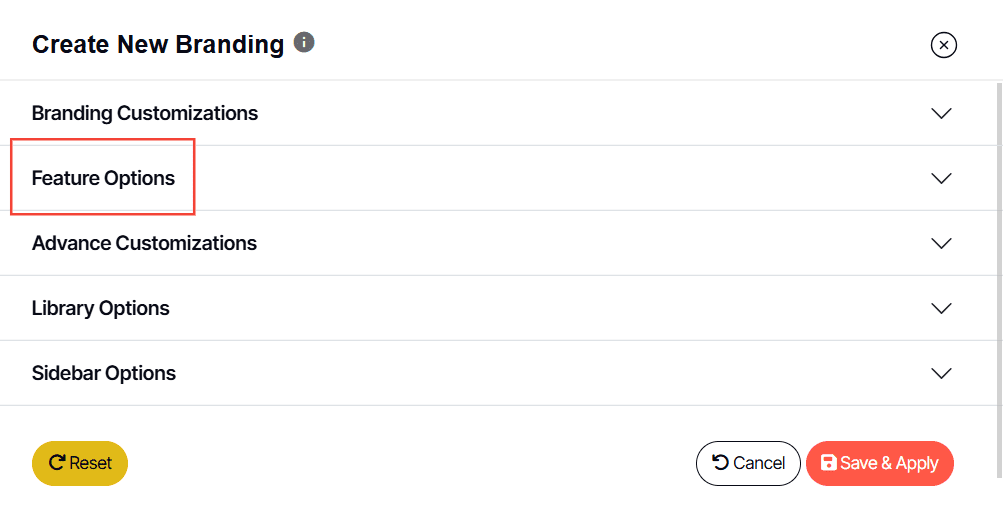
Task: Select the Feature Options section heading
Action: point(103,178)
